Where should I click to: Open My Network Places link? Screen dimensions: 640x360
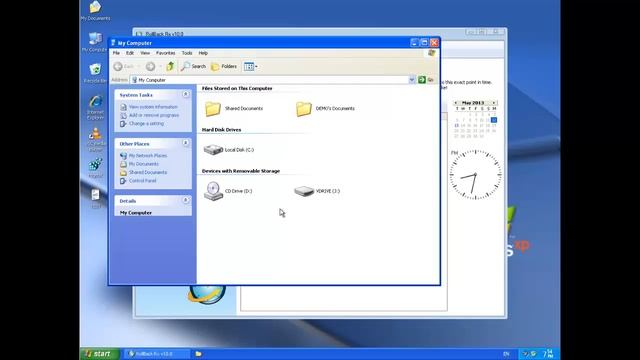[x=148, y=156]
